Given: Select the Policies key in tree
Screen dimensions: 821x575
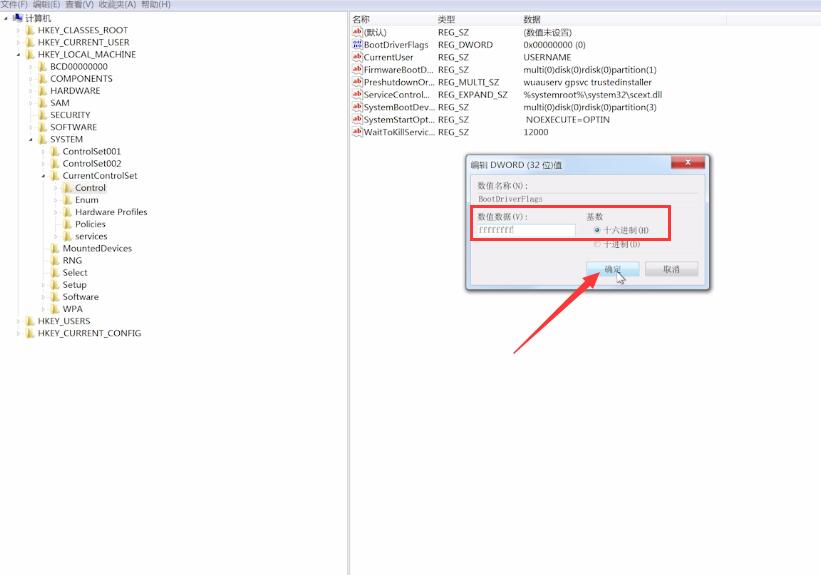Looking at the screenshot, I should click(x=90, y=224).
